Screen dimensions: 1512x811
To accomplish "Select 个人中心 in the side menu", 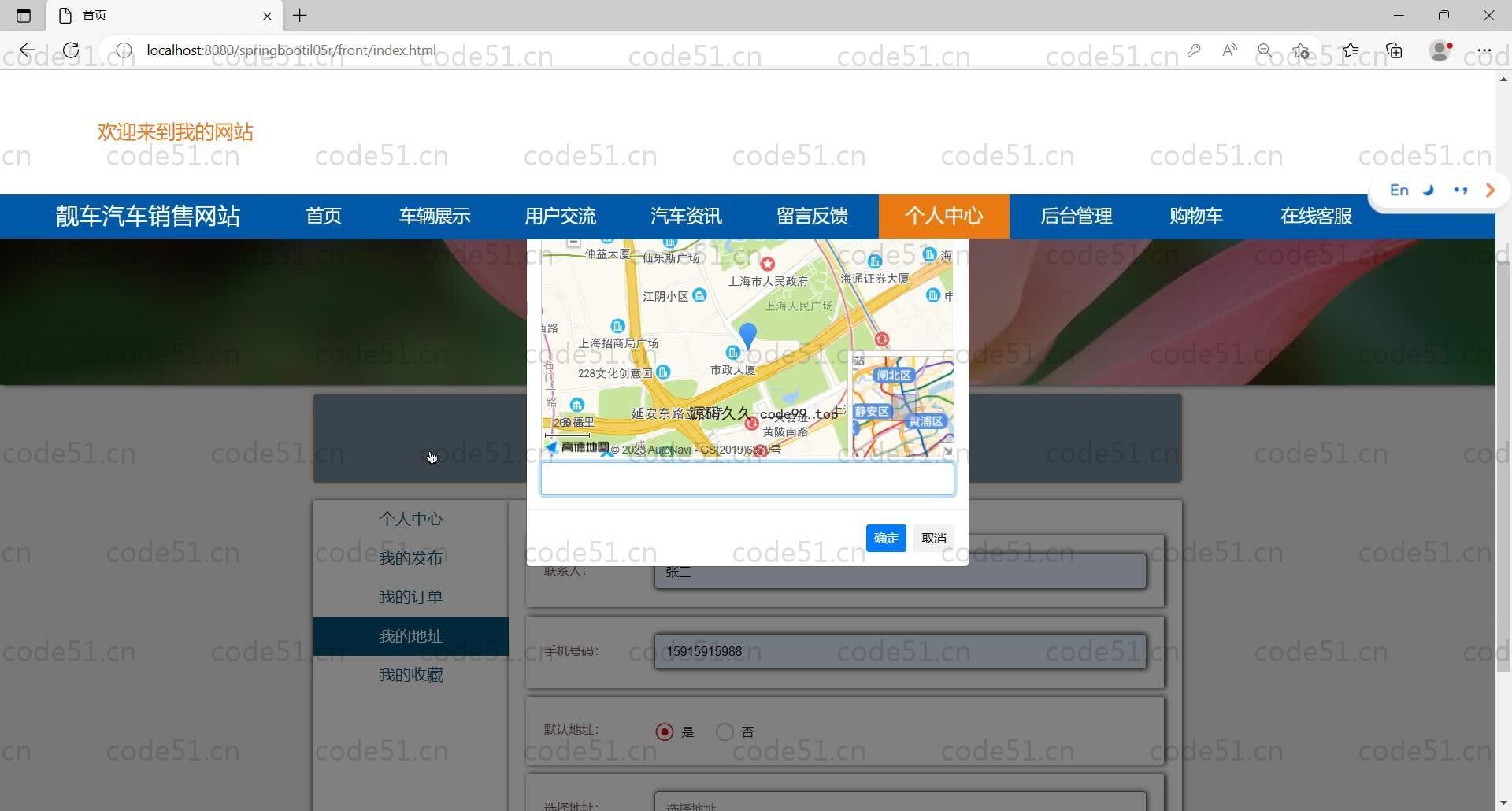I will pyautogui.click(x=411, y=519).
